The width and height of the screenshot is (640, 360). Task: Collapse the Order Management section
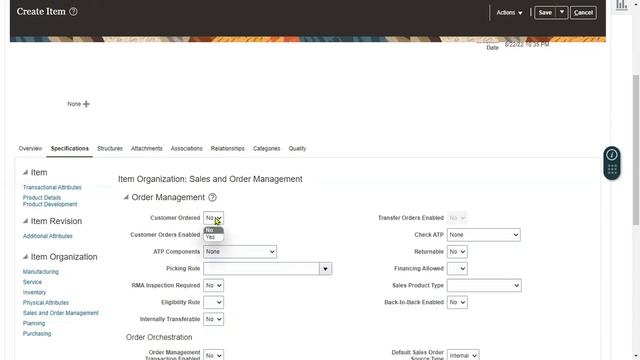point(126,198)
